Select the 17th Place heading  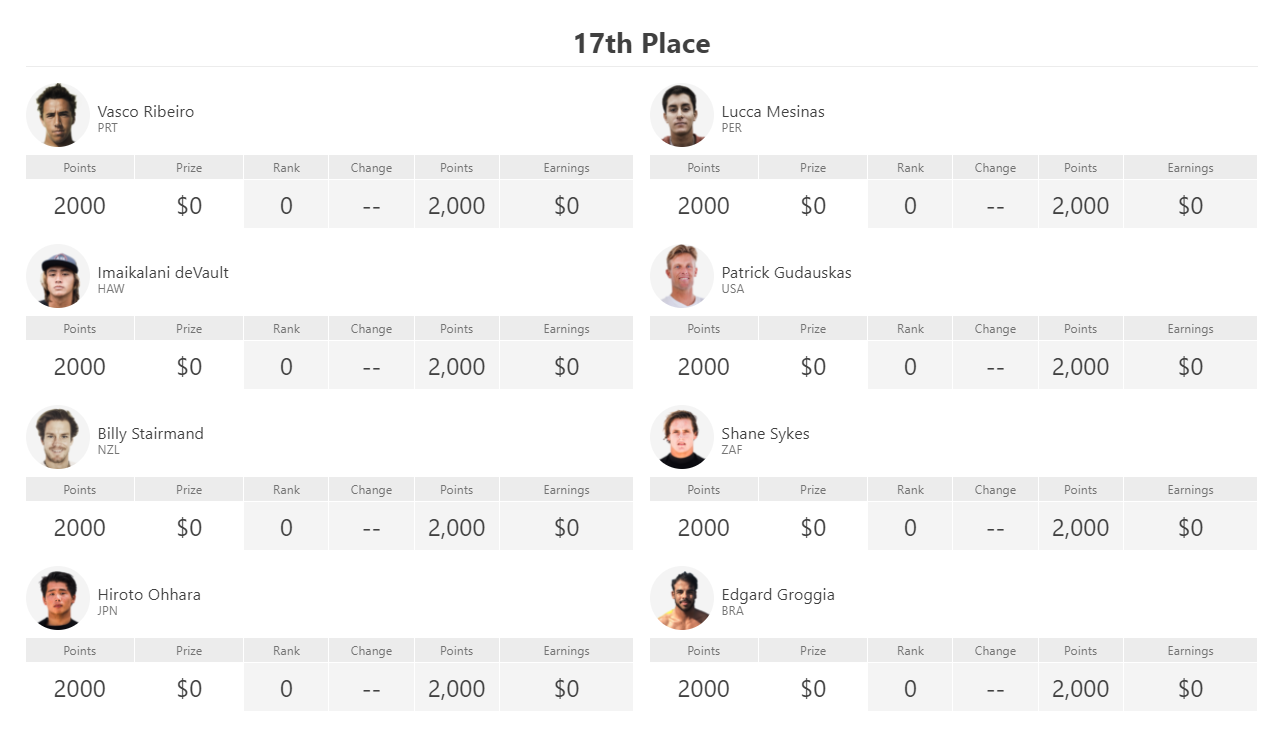click(x=642, y=43)
